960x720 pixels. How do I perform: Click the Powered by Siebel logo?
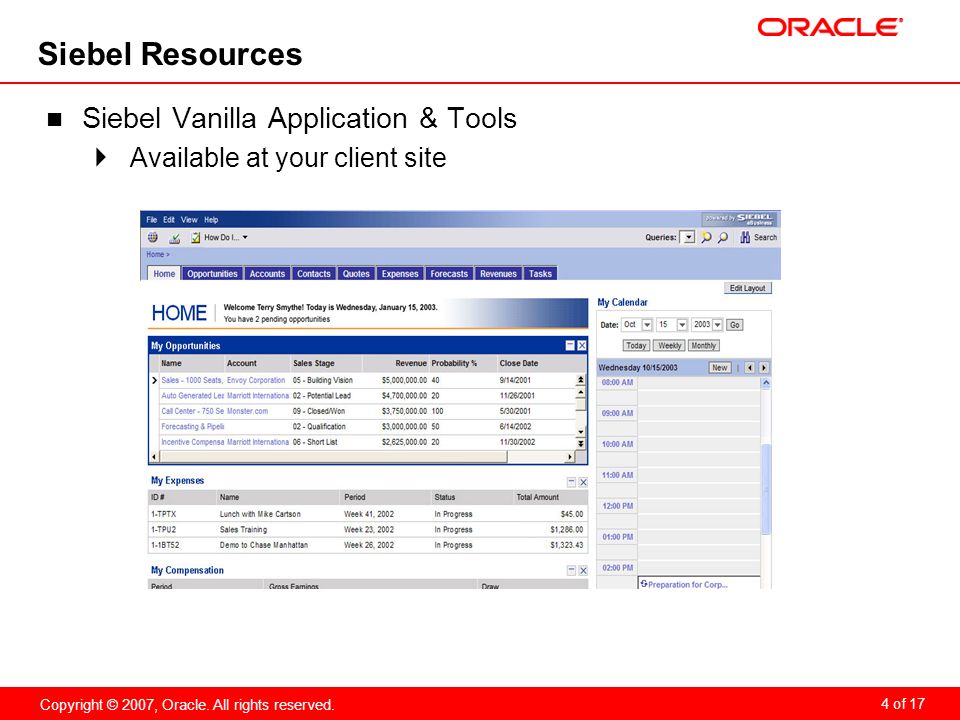740,219
